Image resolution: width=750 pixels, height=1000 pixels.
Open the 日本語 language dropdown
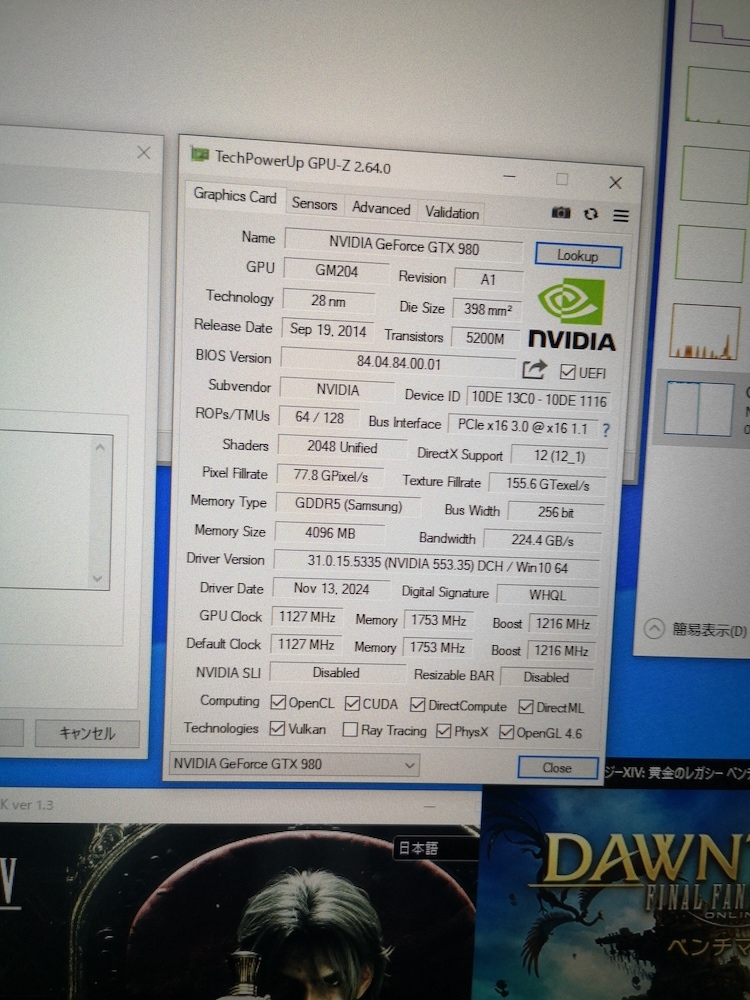[436, 848]
